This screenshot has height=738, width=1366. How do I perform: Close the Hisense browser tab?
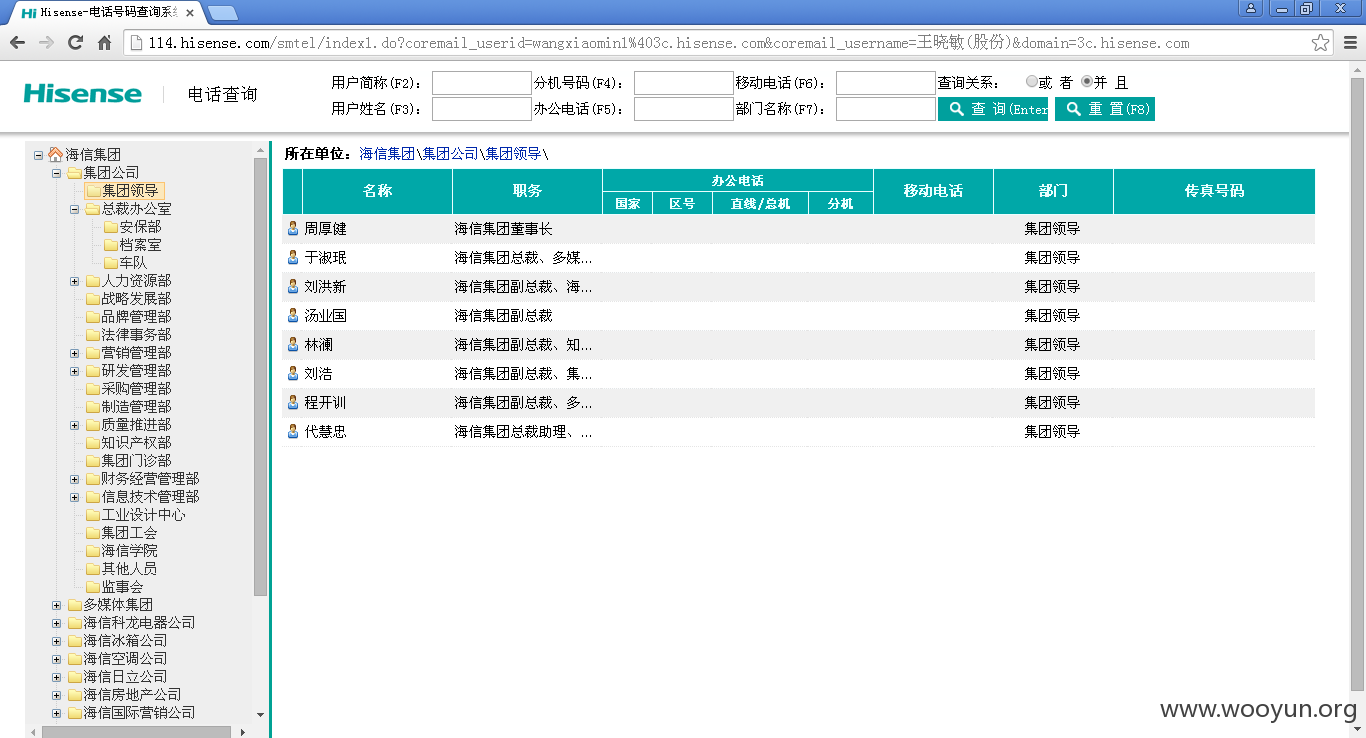click(x=190, y=13)
